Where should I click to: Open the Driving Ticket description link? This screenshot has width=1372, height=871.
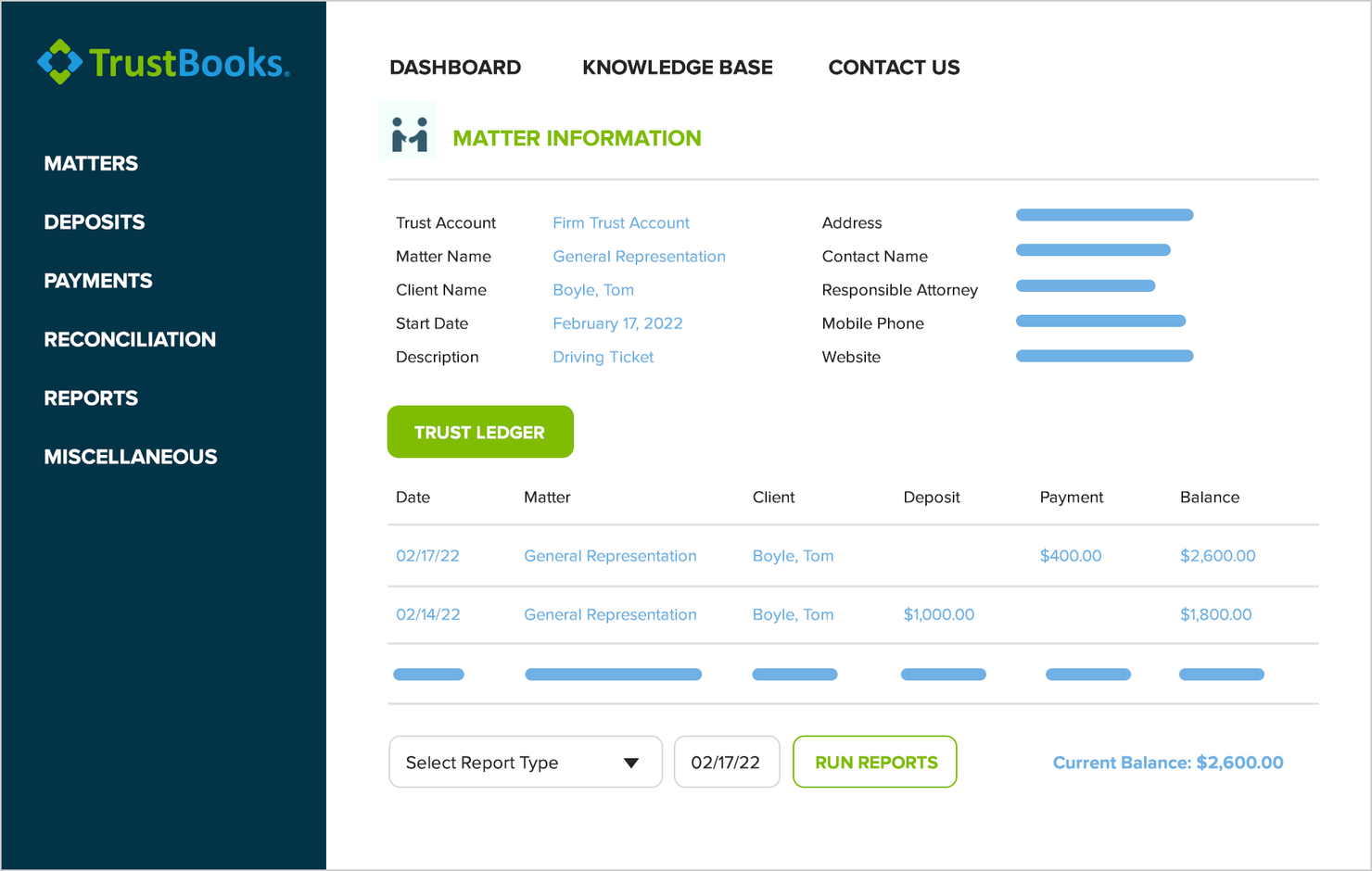(x=603, y=357)
